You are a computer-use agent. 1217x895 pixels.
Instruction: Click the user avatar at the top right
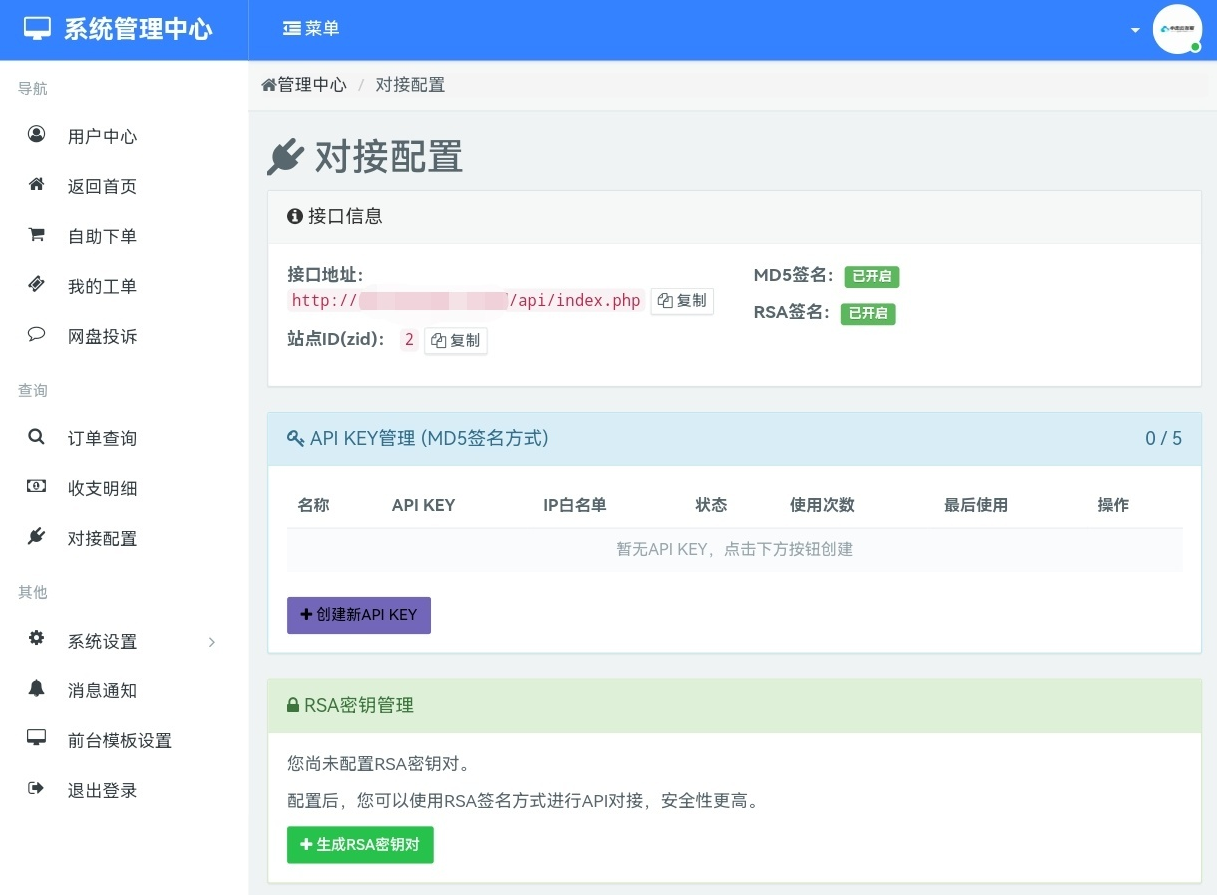(1177, 30)
